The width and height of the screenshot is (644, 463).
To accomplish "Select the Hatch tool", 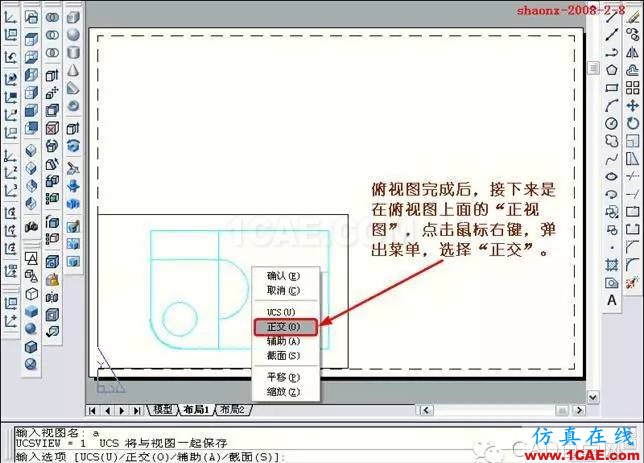I will pos(612,265).
